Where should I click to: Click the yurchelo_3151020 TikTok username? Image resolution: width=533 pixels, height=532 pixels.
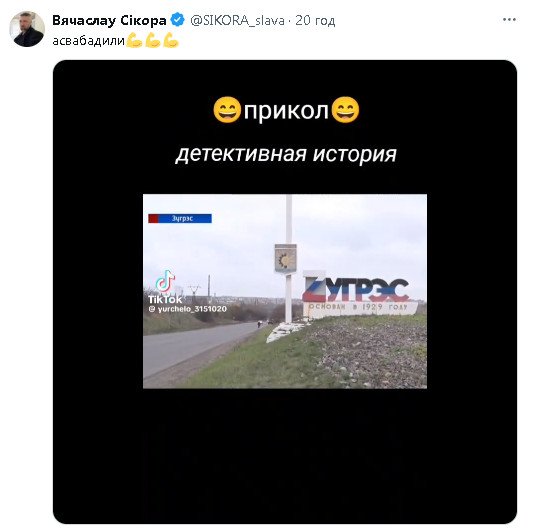[x=187, y=309]
